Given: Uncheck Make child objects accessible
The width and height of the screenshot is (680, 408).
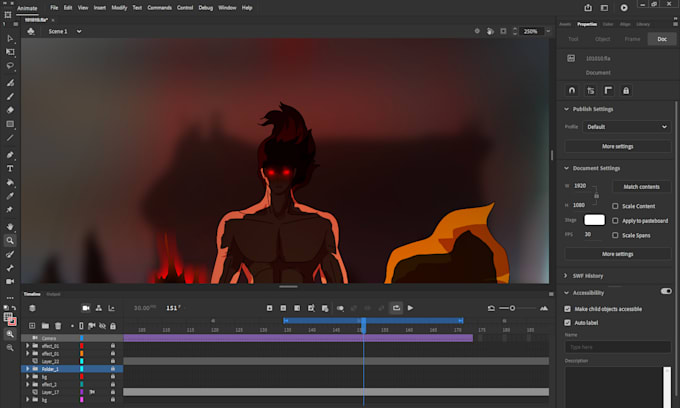Looking at the screenshot, I should (567, 309).
